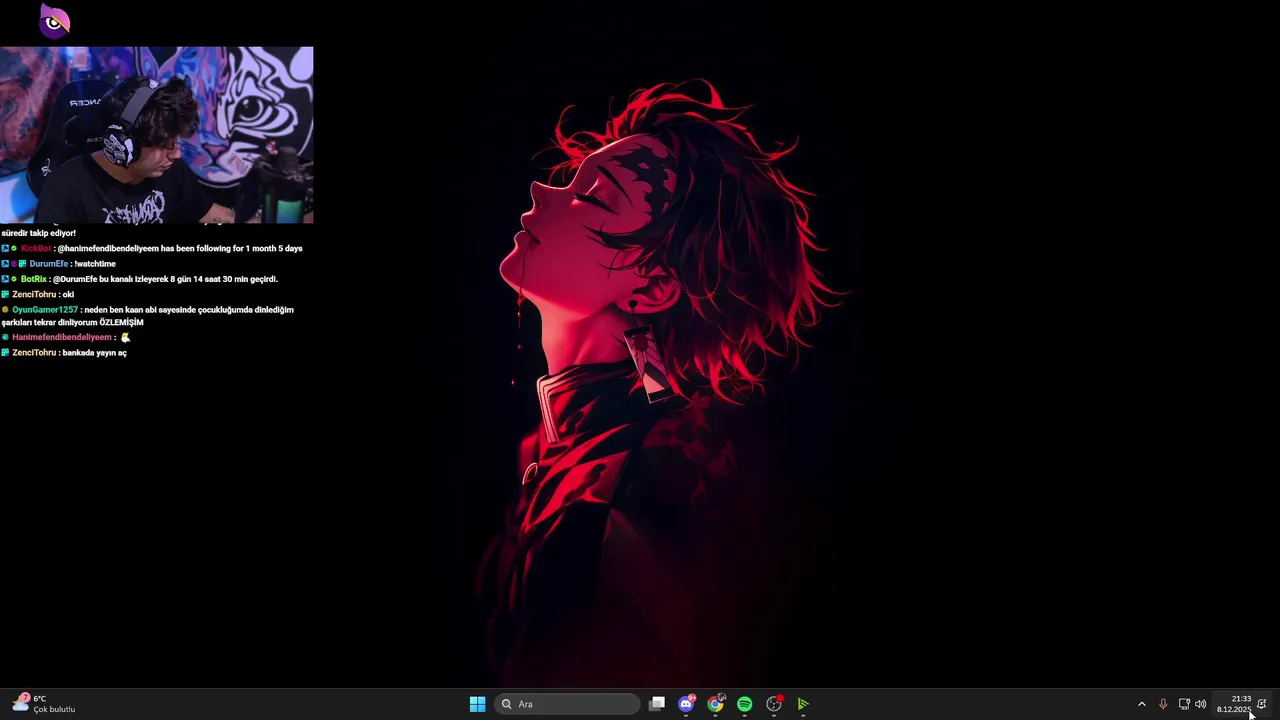Click ZenciTohru's "oki" message username
Viewport: 1280px width, 720px height.
34,294
